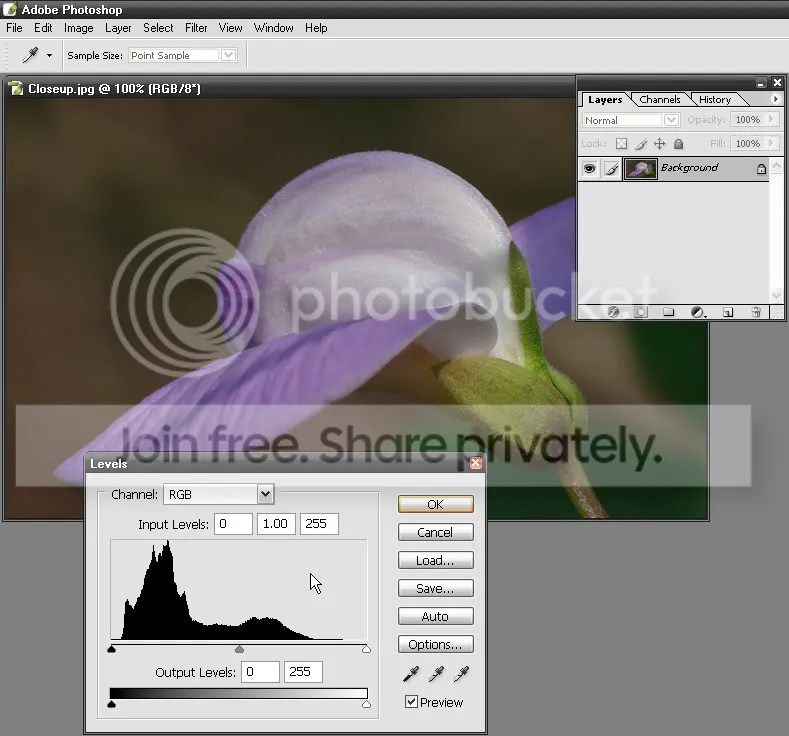Screen dimensions: 789x736
Task: Click the delete layer trash icon
Action: (x=756, y=312)
